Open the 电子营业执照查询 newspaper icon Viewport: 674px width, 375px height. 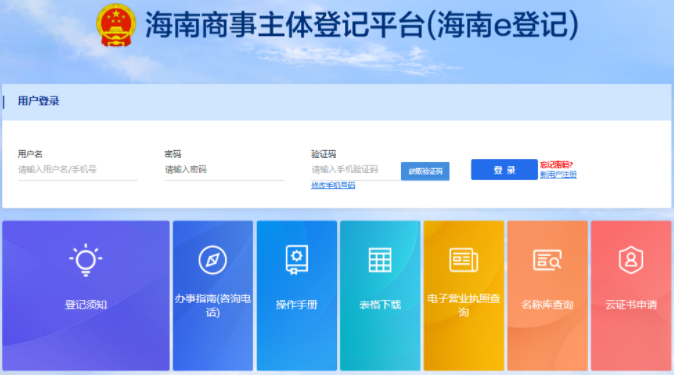click(x=463, y=260)
